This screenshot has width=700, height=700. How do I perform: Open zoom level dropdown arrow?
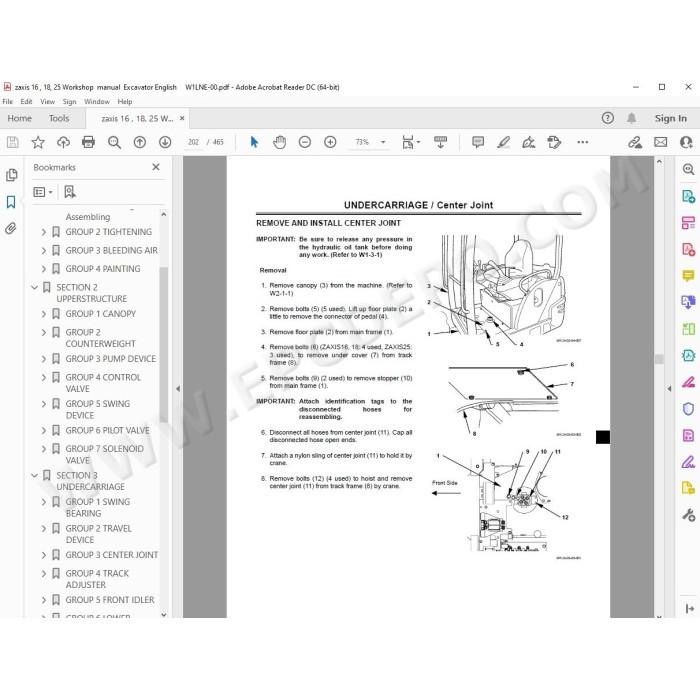(383, 142)
